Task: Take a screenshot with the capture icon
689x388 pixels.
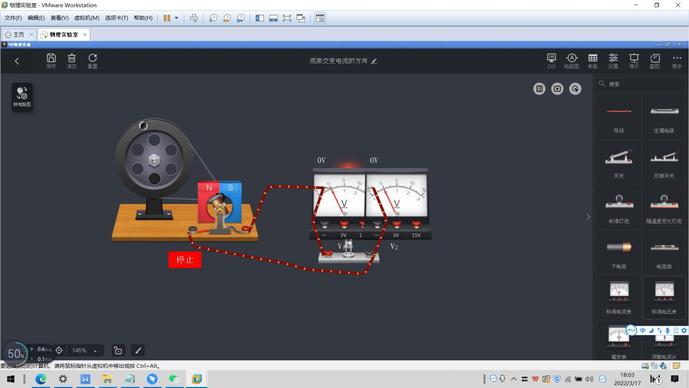Action: tap(655, 61)
